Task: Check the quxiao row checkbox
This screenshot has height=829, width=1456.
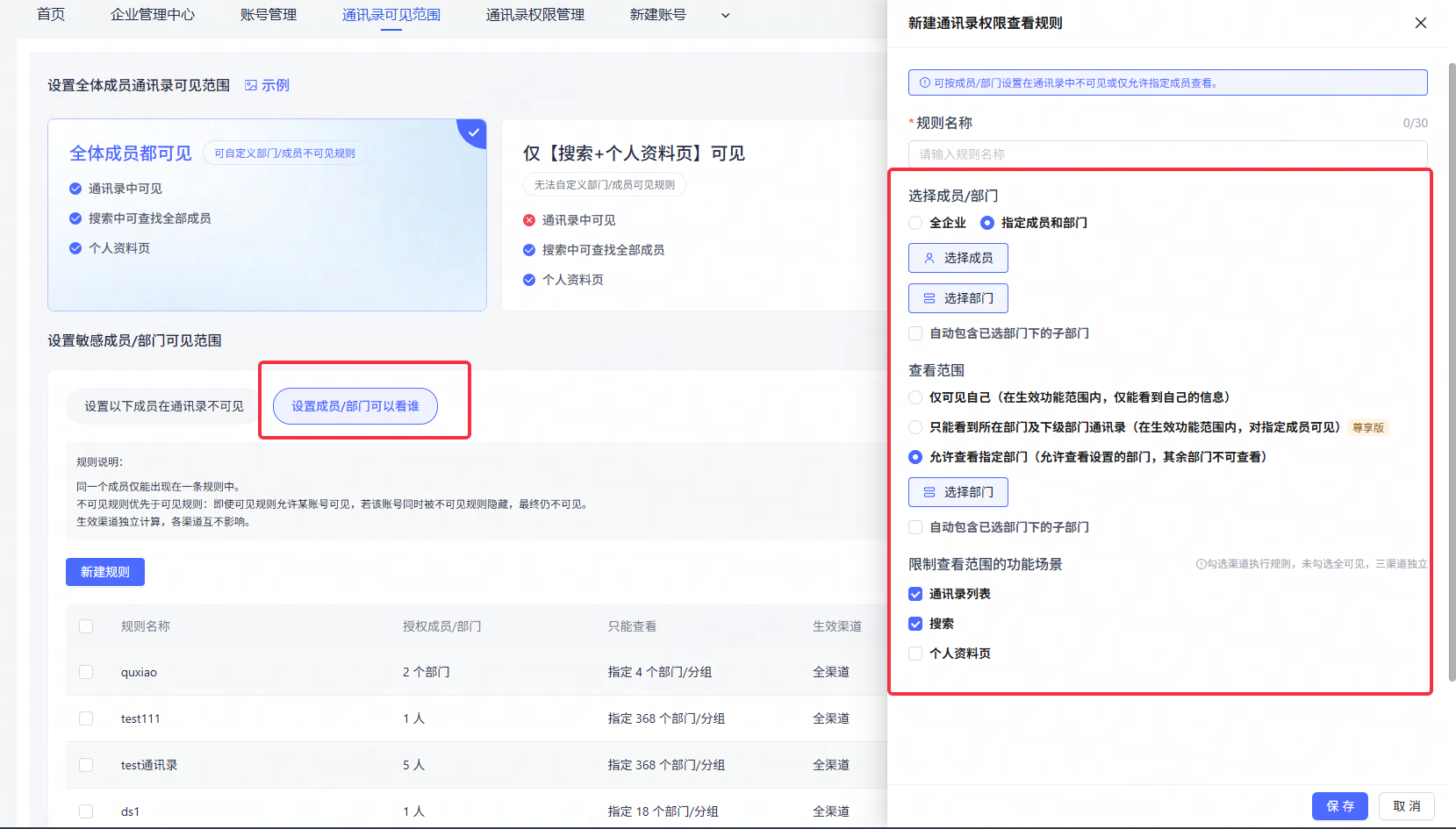Action: (x=86, y=672)
